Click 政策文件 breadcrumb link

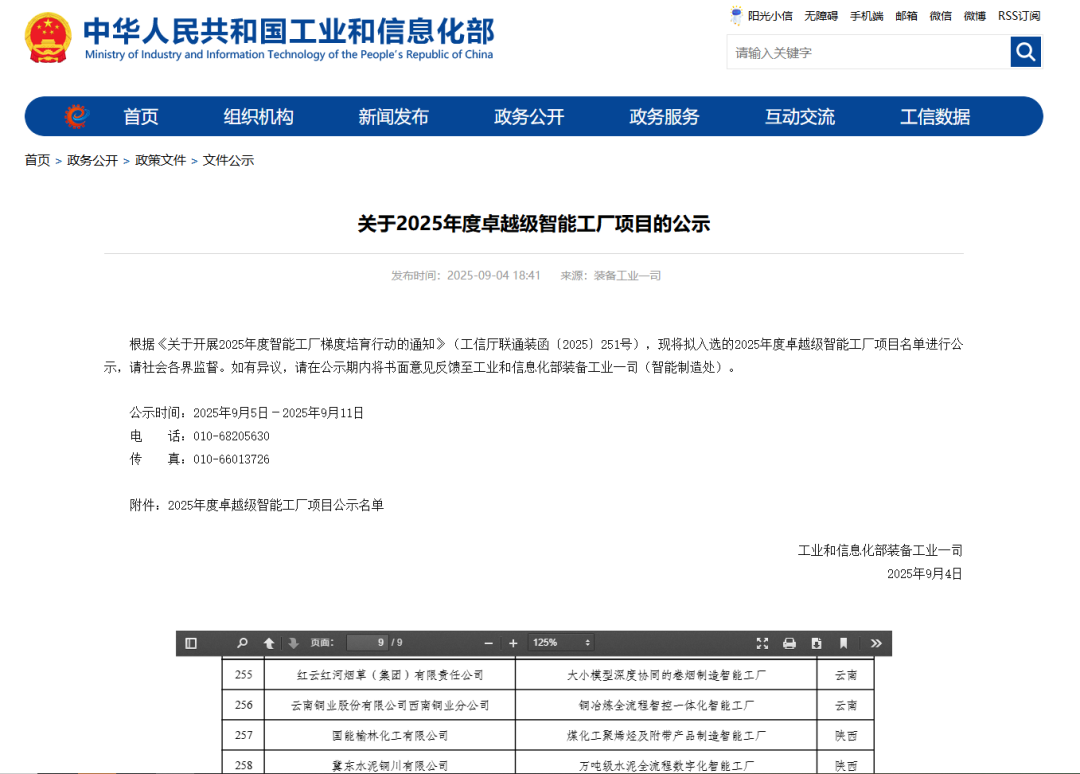point(160,160)
